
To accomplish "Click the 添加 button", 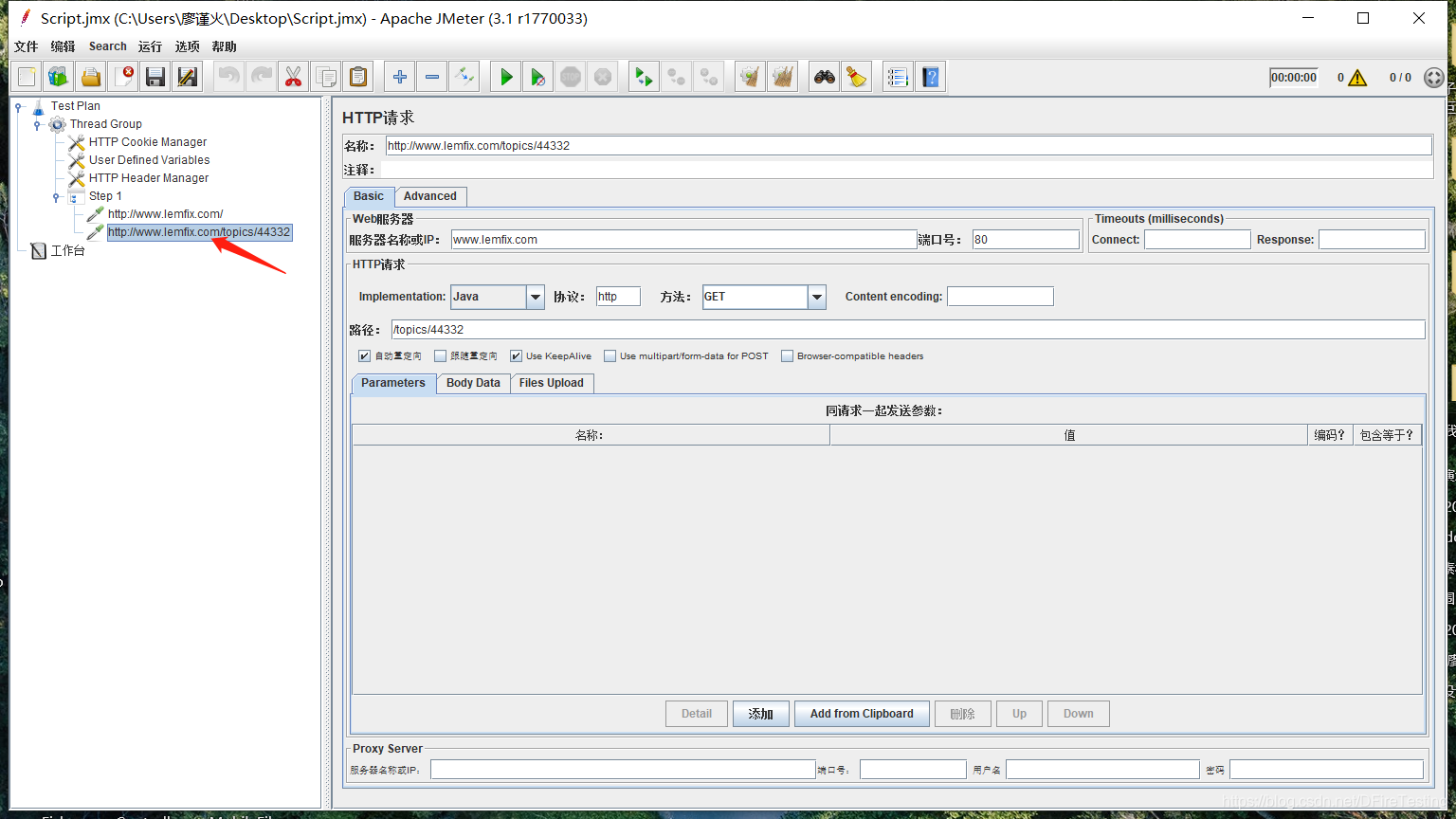I will click(760, 714).
